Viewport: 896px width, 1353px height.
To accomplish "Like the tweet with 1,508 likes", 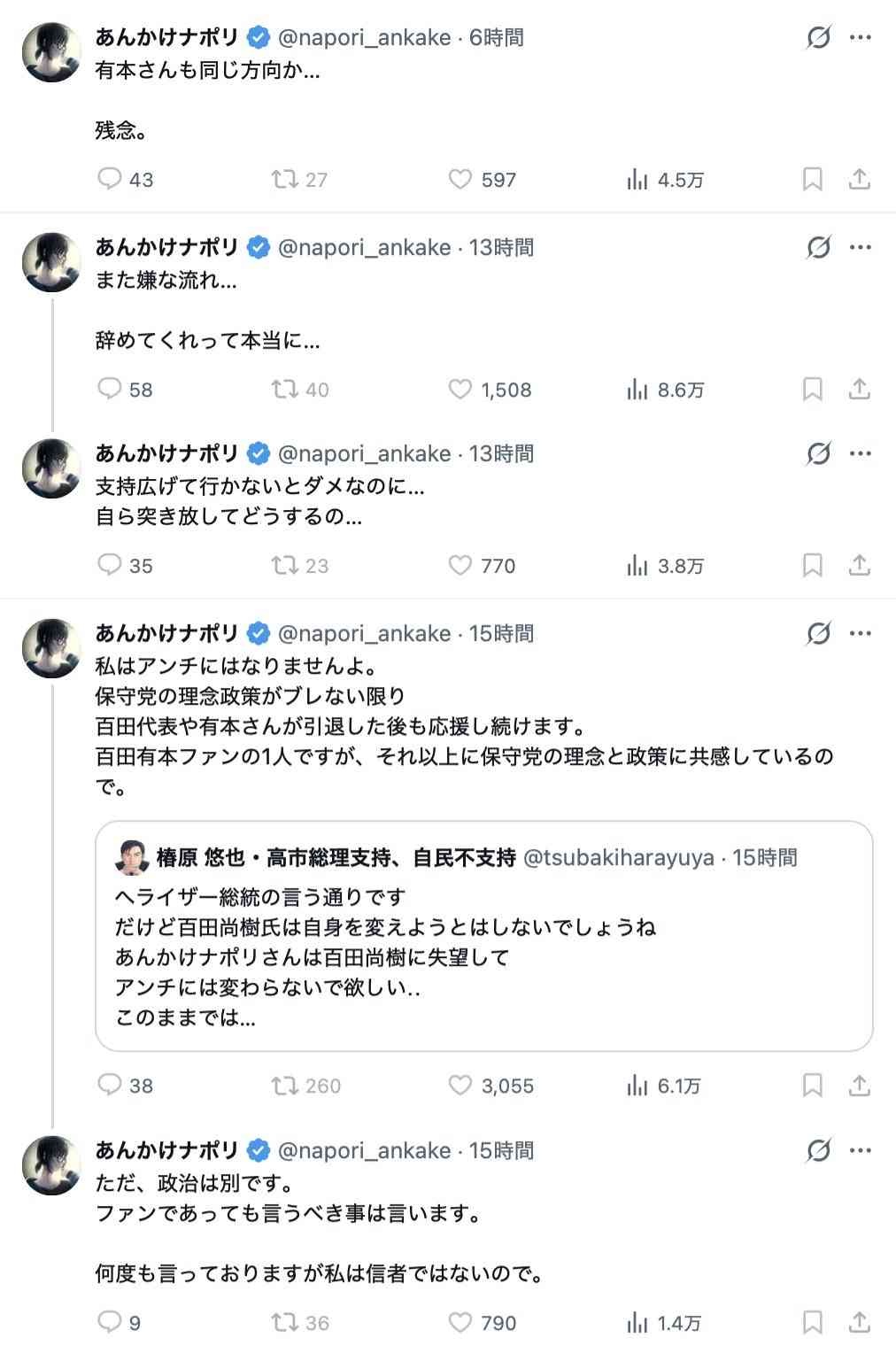I will [x=460, y=390].
